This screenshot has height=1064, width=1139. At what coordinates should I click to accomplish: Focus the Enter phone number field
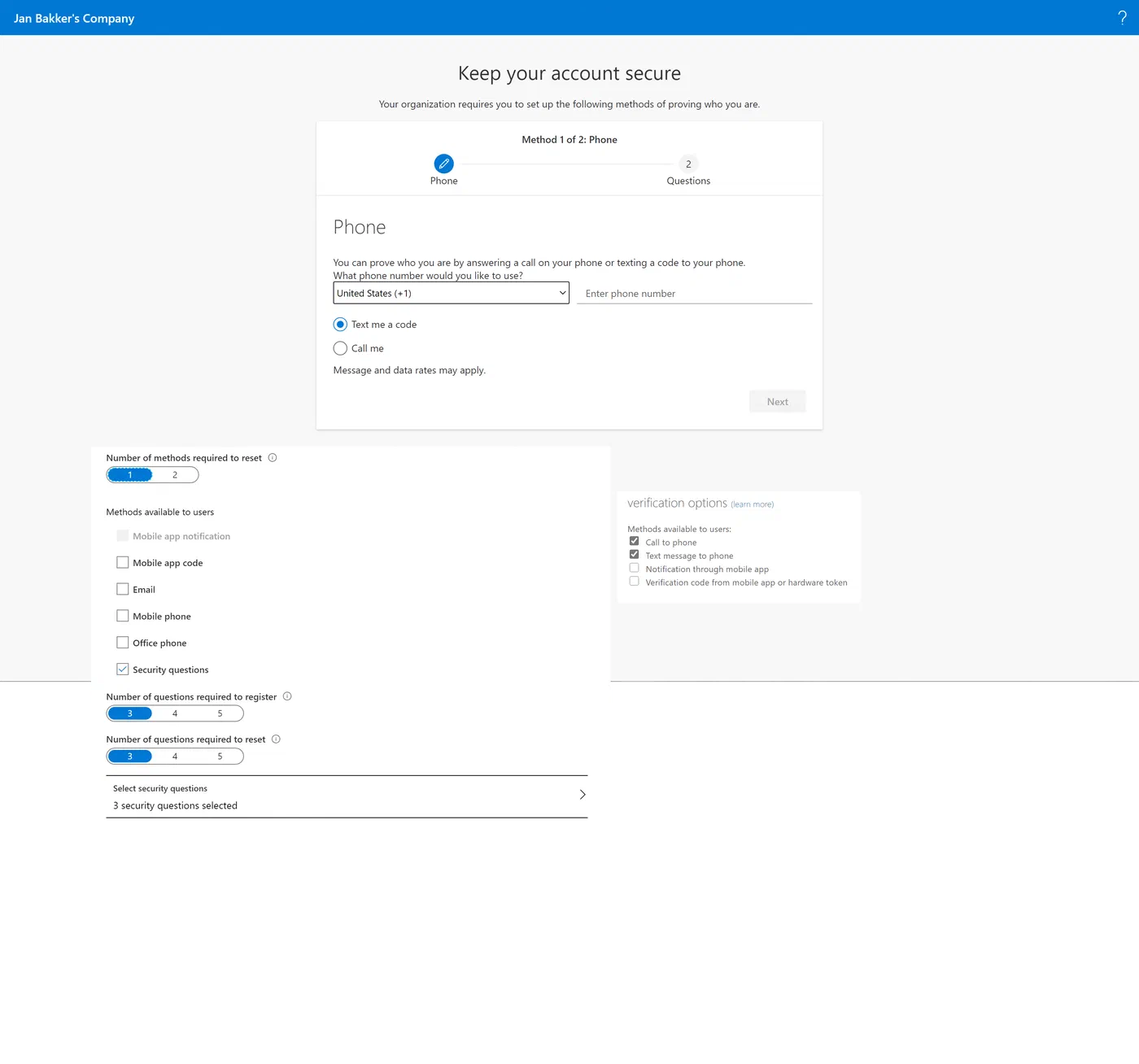click(695, 294)
